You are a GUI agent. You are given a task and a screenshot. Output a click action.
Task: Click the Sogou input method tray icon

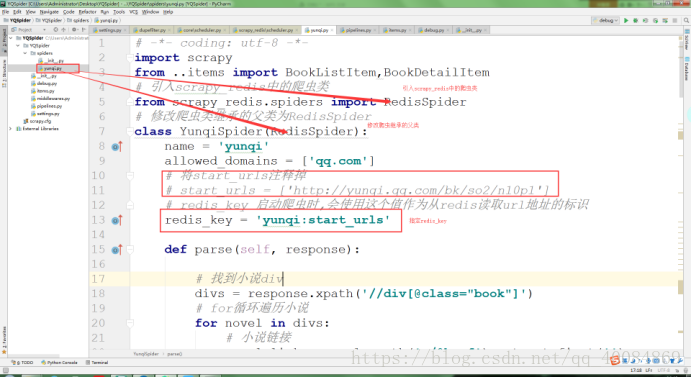[615, 361]
